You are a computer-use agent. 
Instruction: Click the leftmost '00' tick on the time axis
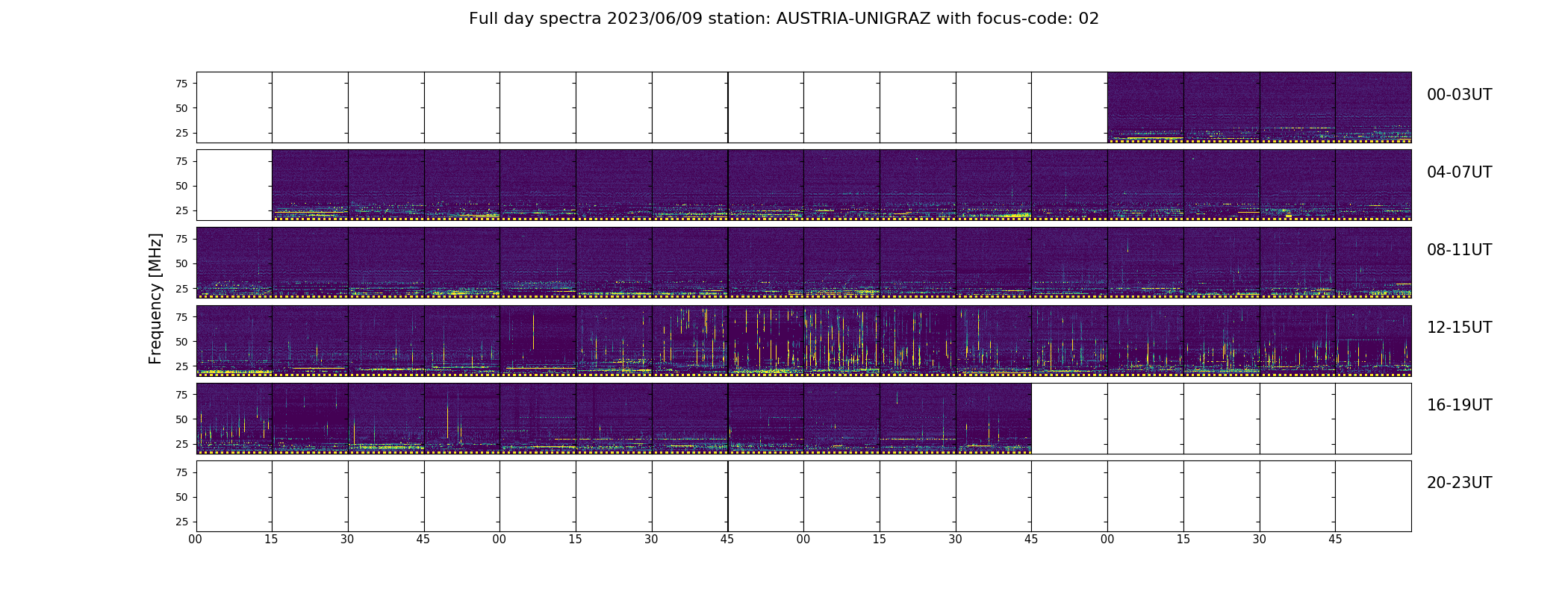196,539
